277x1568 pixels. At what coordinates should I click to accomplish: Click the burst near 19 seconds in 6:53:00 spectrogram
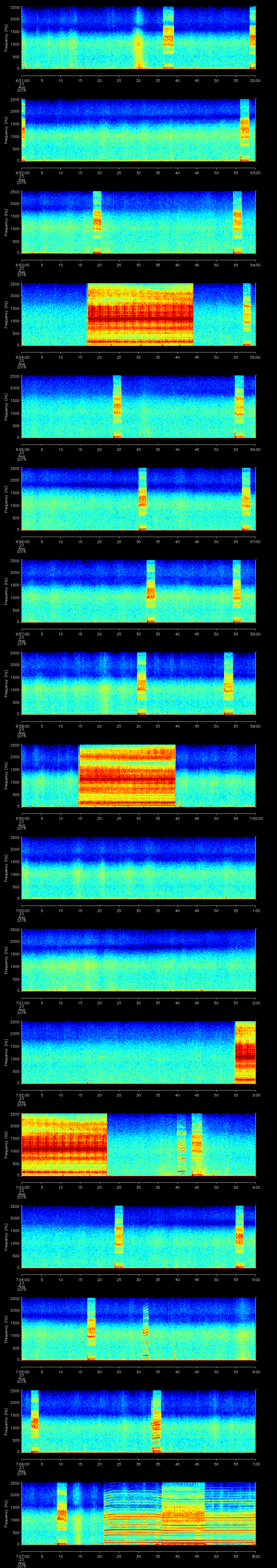[x=97, y=222]
